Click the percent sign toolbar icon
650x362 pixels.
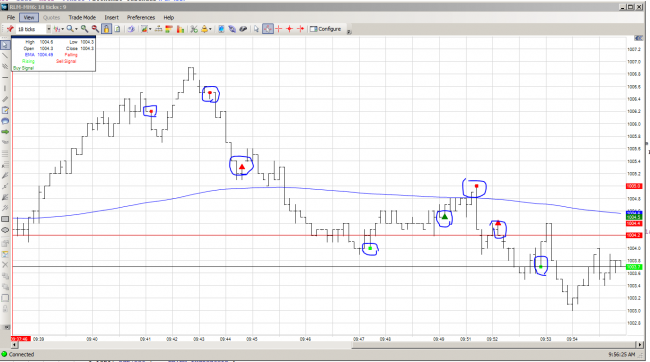click(194, 29)
